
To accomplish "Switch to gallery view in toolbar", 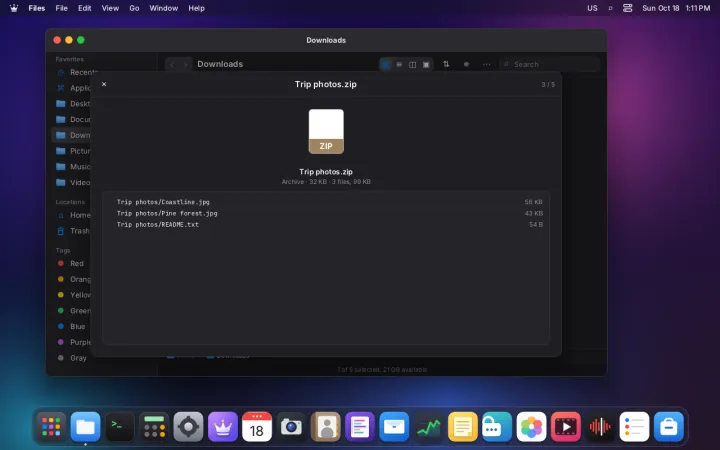I will (x=426, y=64).
